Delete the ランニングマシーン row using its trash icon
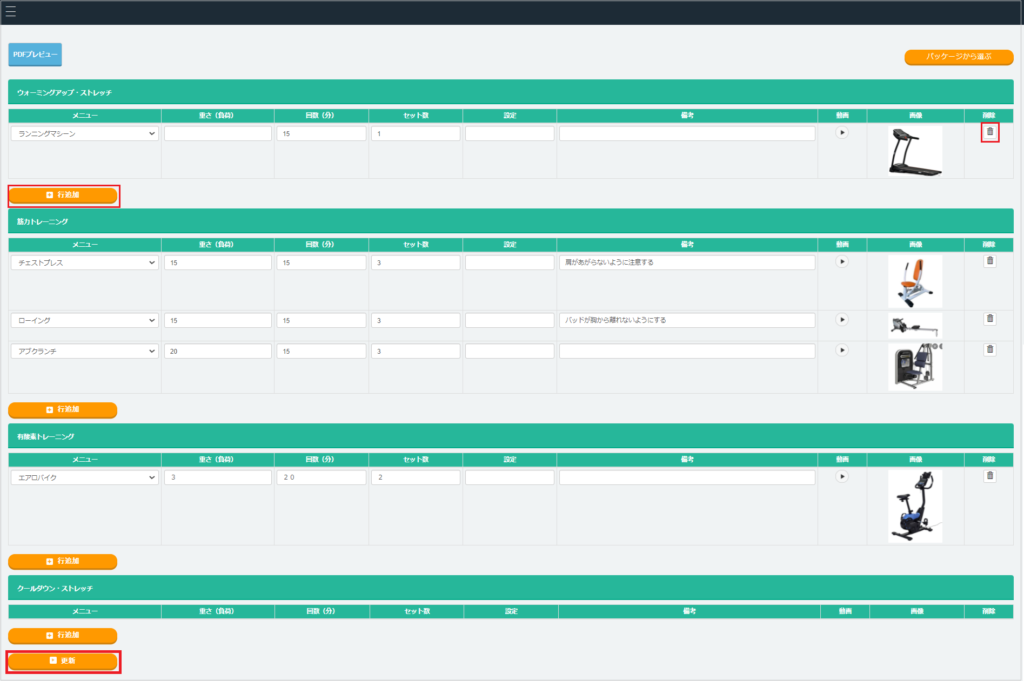This screenshot has width=1024, height=681. [990, 132]
